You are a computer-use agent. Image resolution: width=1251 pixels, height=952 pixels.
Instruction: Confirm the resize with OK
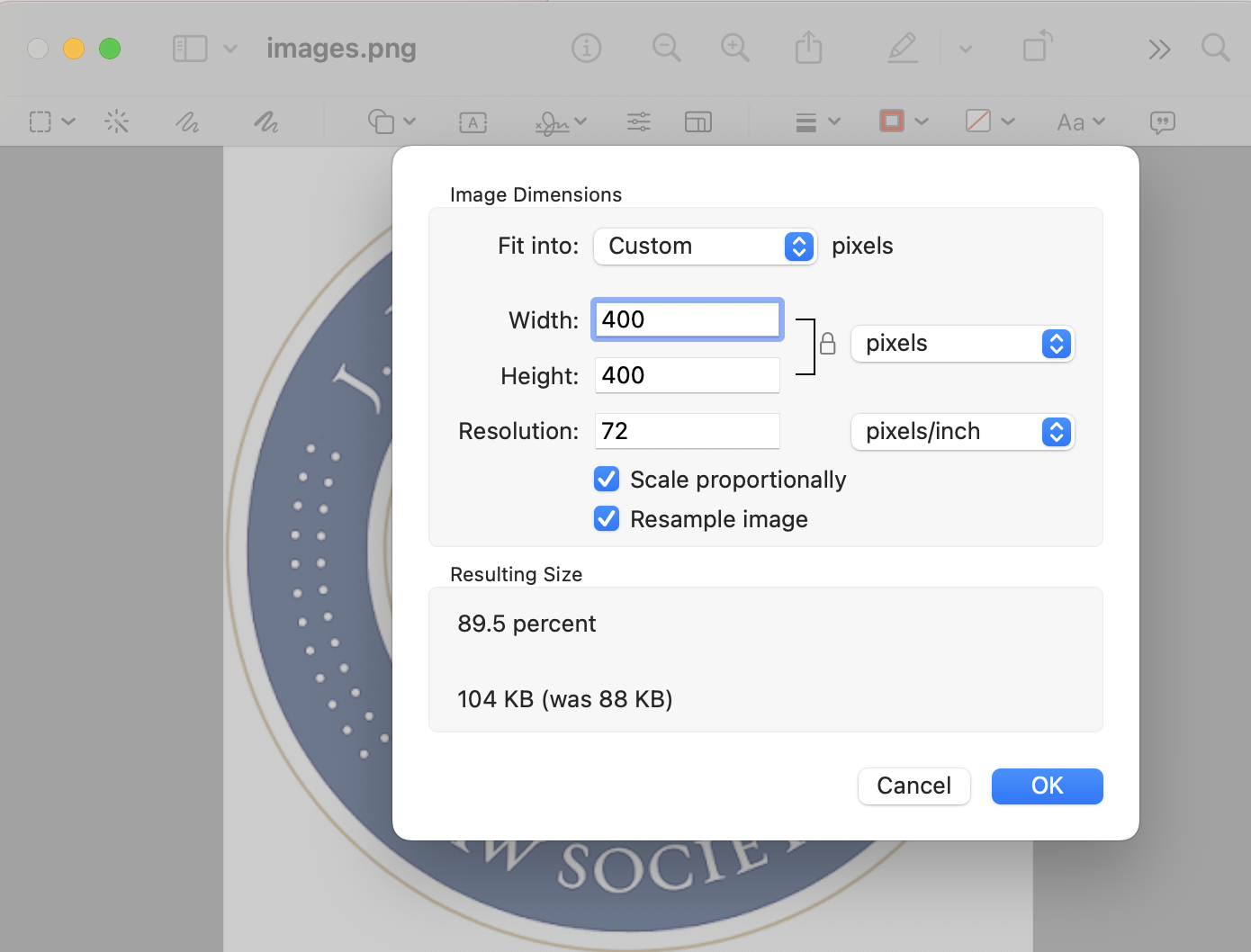[1048, 786]
